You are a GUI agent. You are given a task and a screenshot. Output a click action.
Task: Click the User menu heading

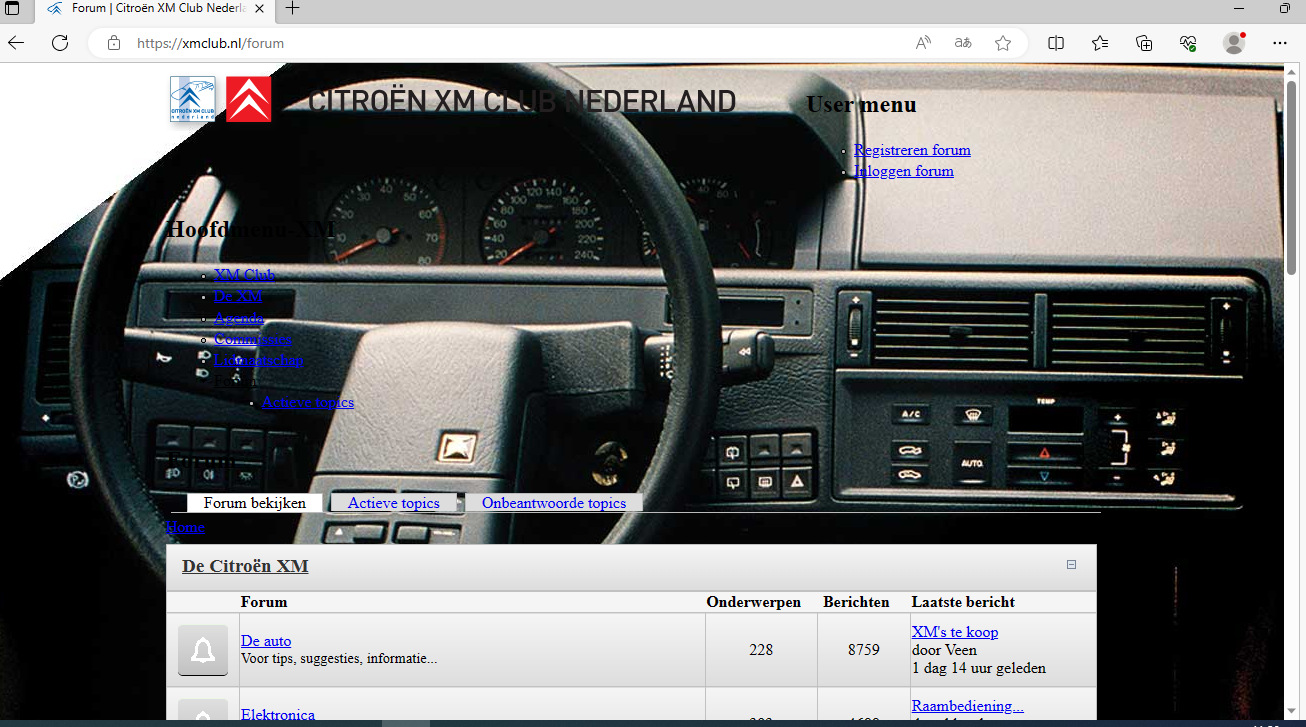point(861,105)
